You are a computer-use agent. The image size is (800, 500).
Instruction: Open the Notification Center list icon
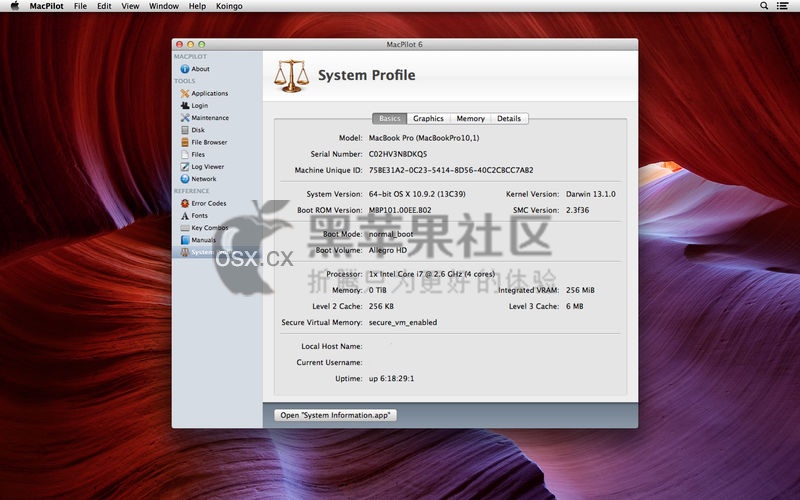[x=782, y=6]
